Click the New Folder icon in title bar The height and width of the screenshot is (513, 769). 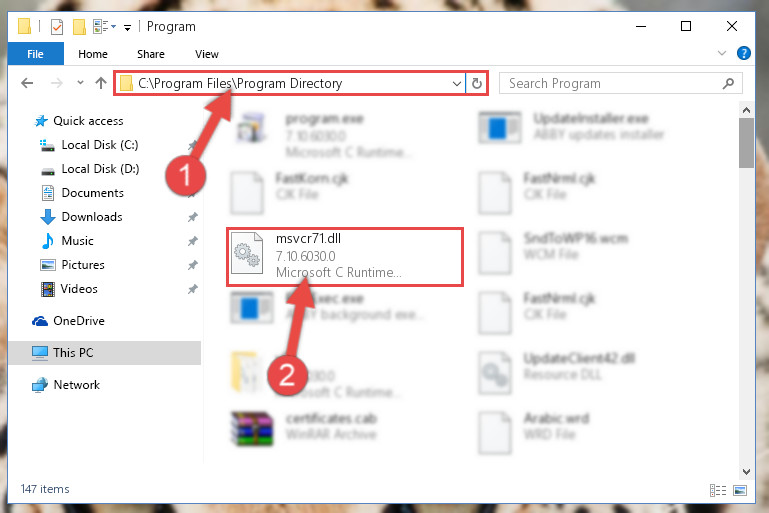pyautogui.click(x=79, y=26)
